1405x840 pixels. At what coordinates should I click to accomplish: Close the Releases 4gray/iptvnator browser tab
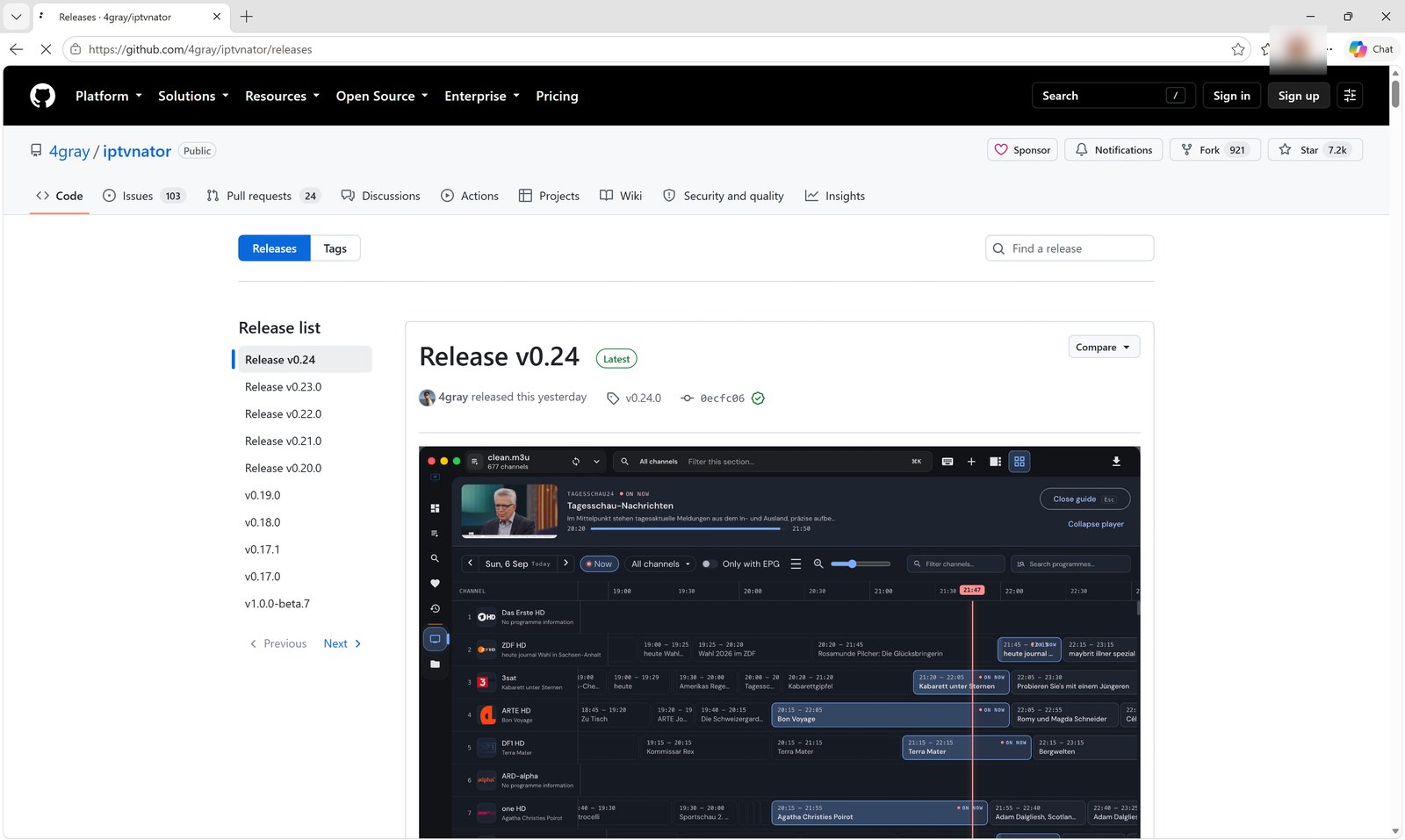217,17
